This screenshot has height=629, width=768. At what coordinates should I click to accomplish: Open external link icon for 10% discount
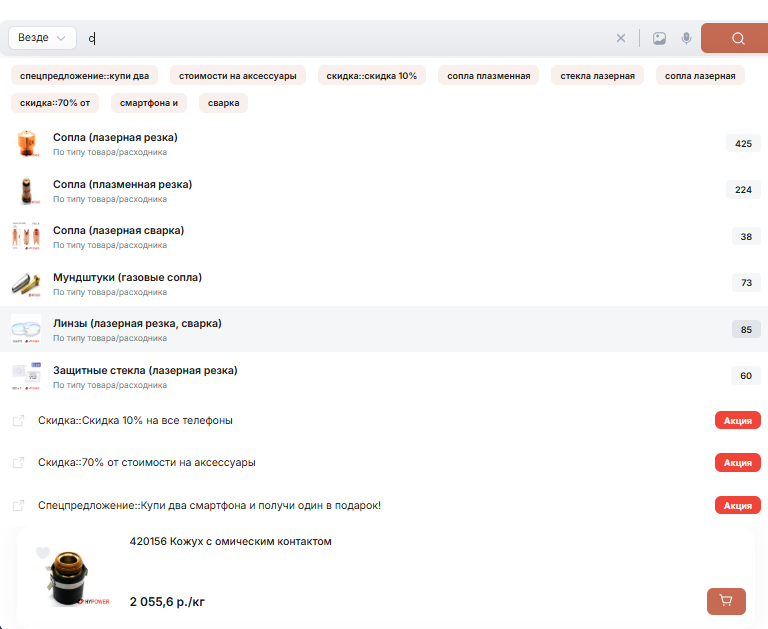pos(18,420)
